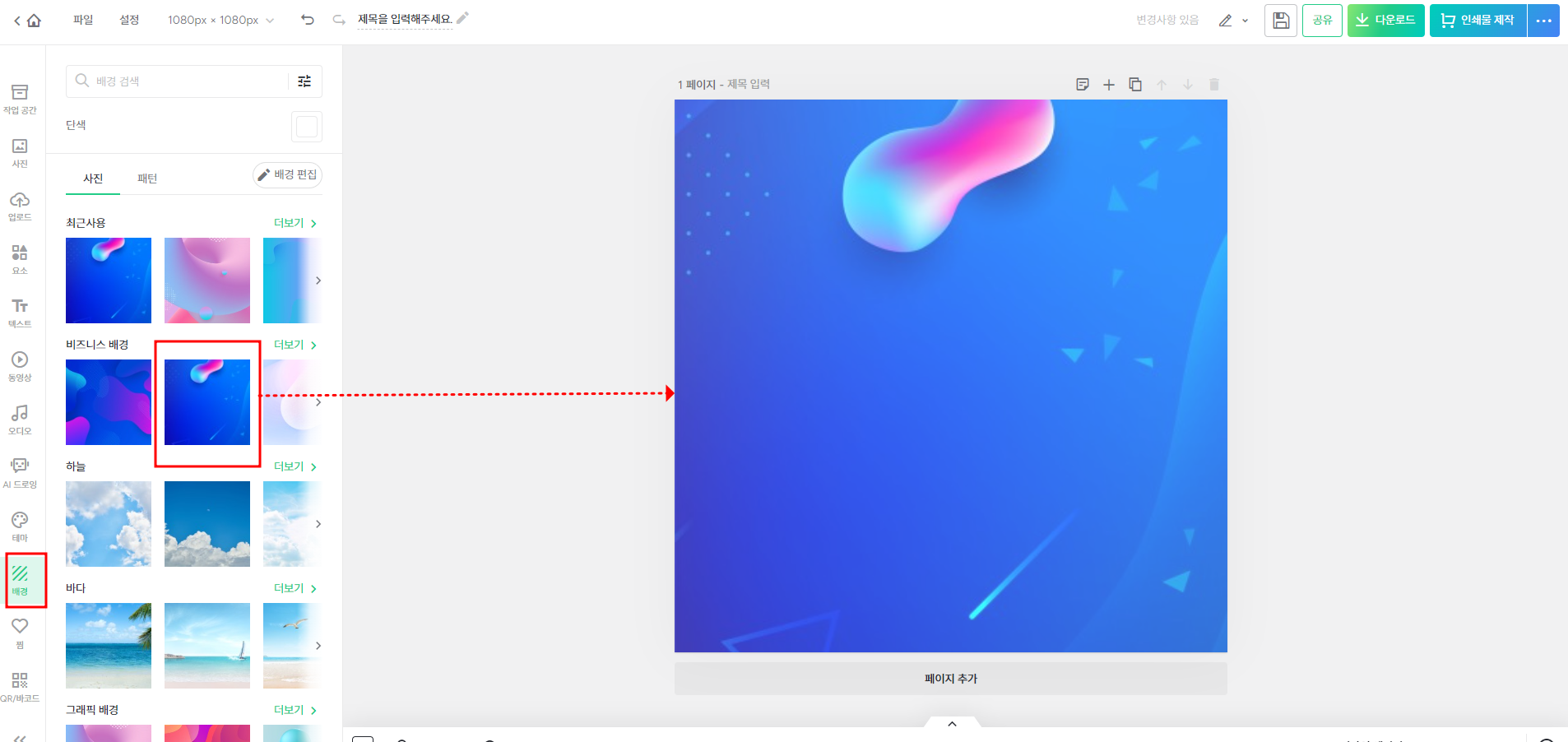This screenshot has height=742, width=1568.
Task: Open search filter options icon
Action: point(304,81)
